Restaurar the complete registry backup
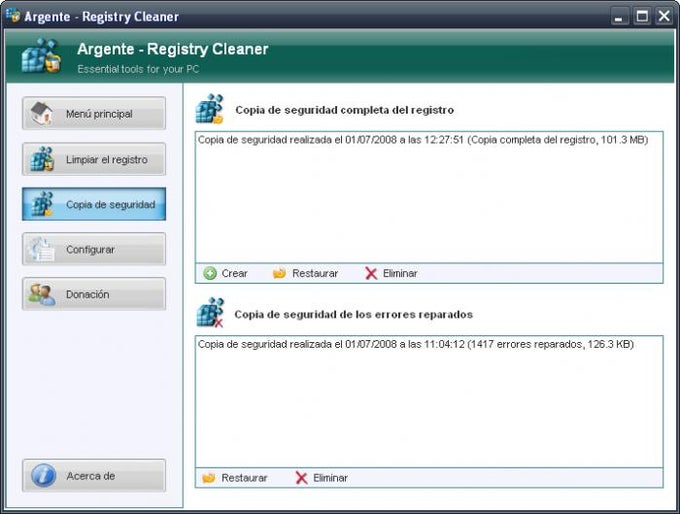Viewport: 680px width, 514px height. point(305,273)
